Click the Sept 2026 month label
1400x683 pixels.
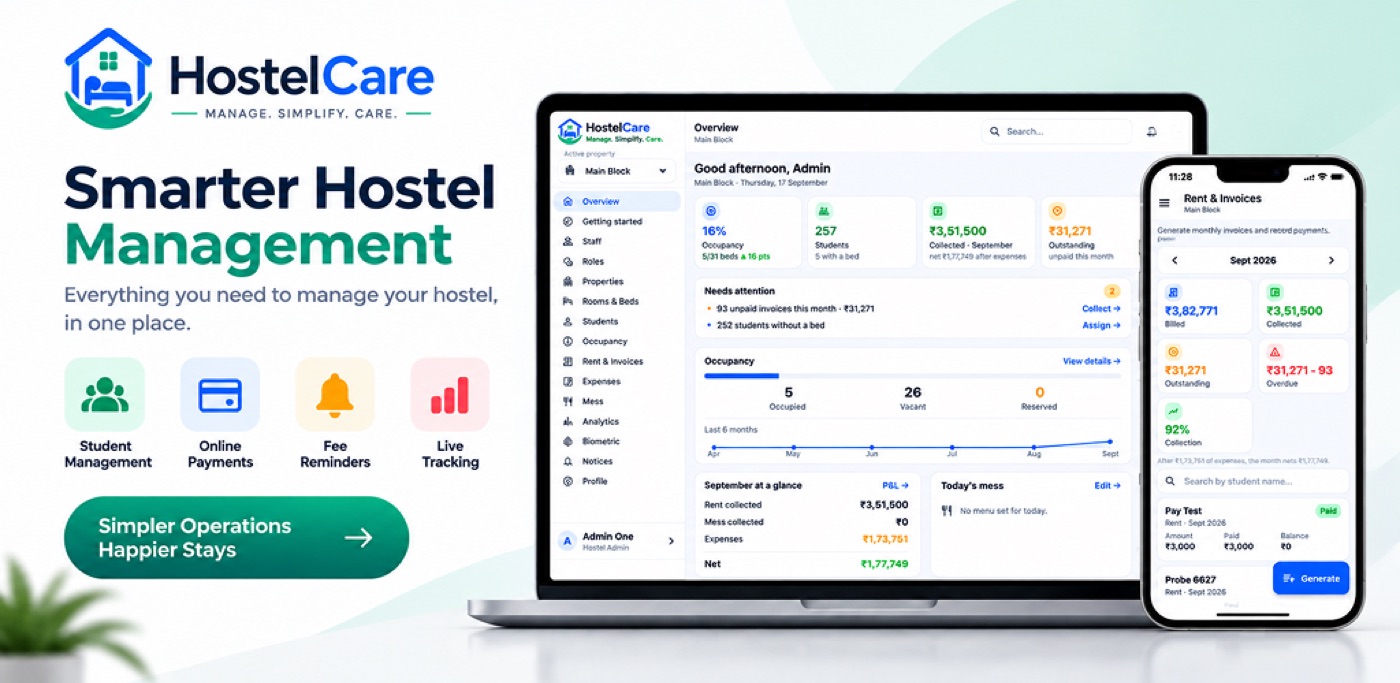1252,260
